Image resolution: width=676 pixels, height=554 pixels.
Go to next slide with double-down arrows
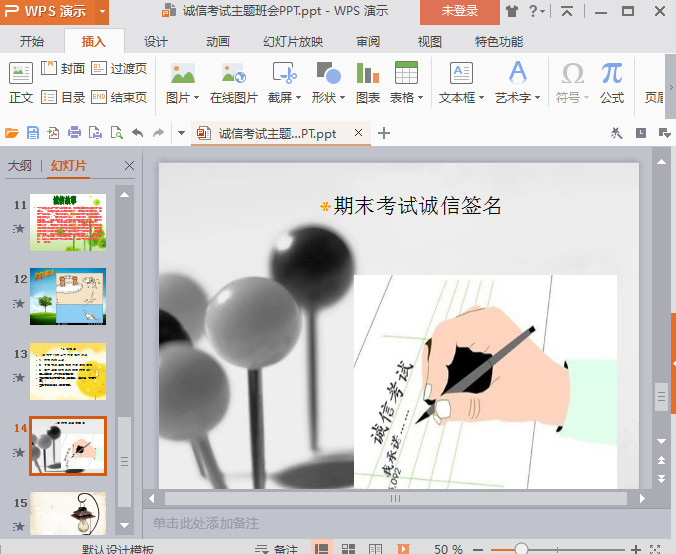661,478
